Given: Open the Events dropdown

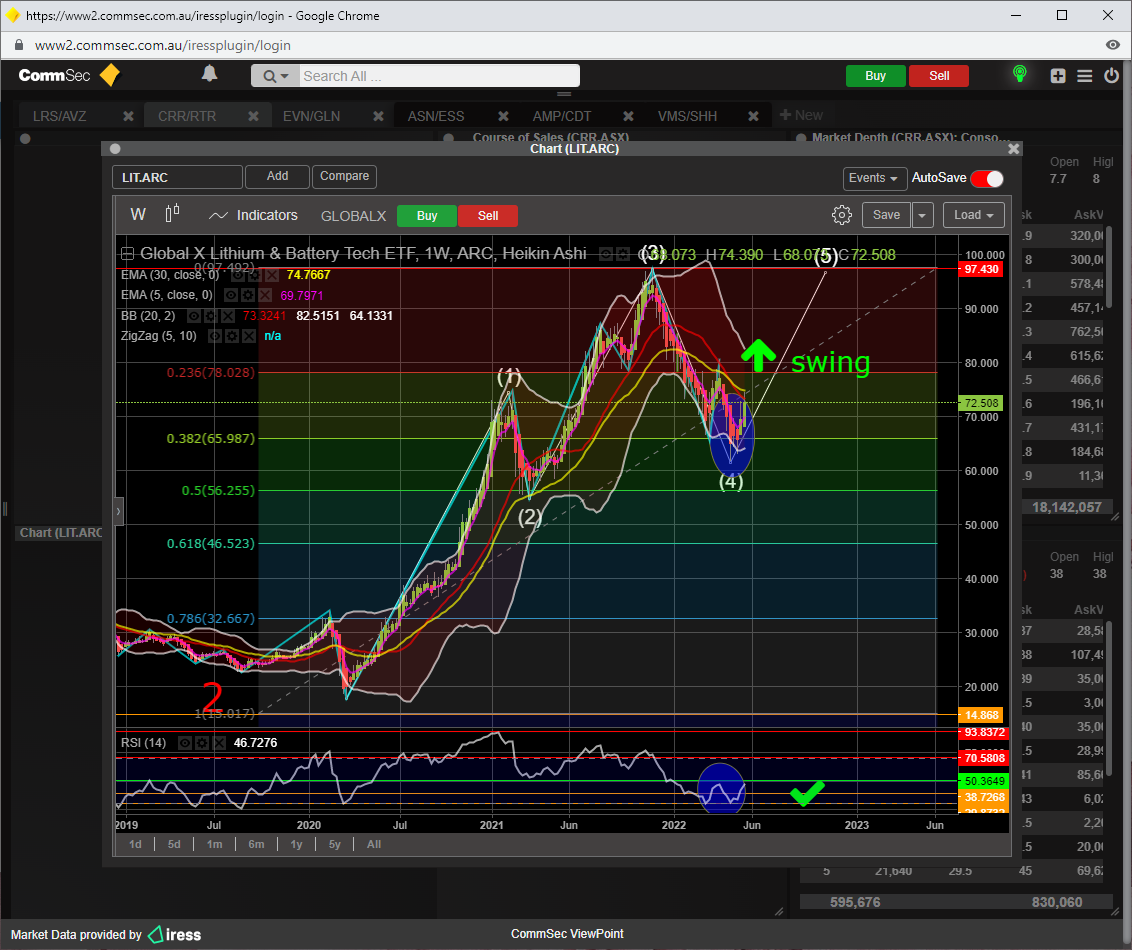Looking at the screenshot, I should [874, 178].
